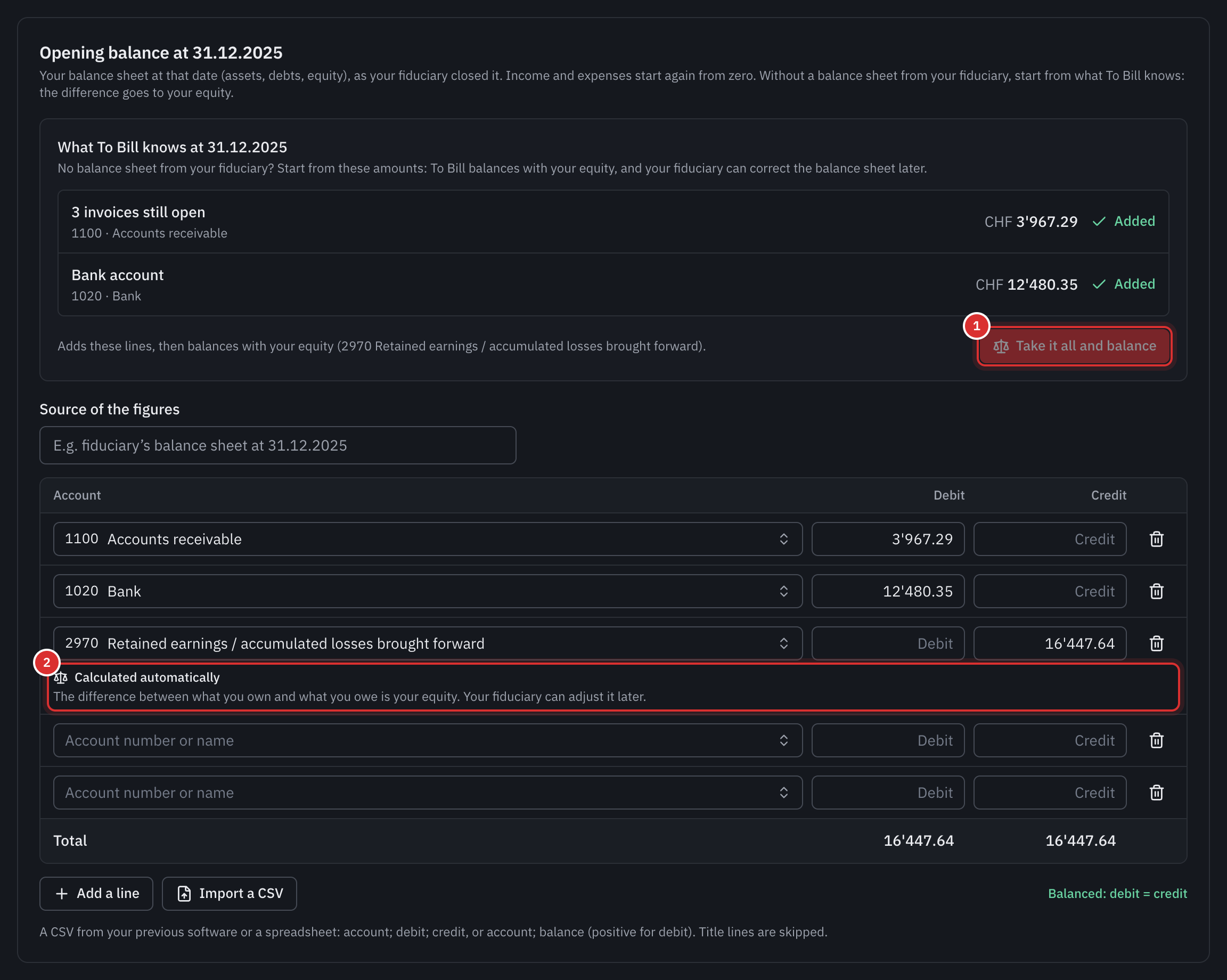
Task: Delete the first empty account line
Action: (1156, 740)
